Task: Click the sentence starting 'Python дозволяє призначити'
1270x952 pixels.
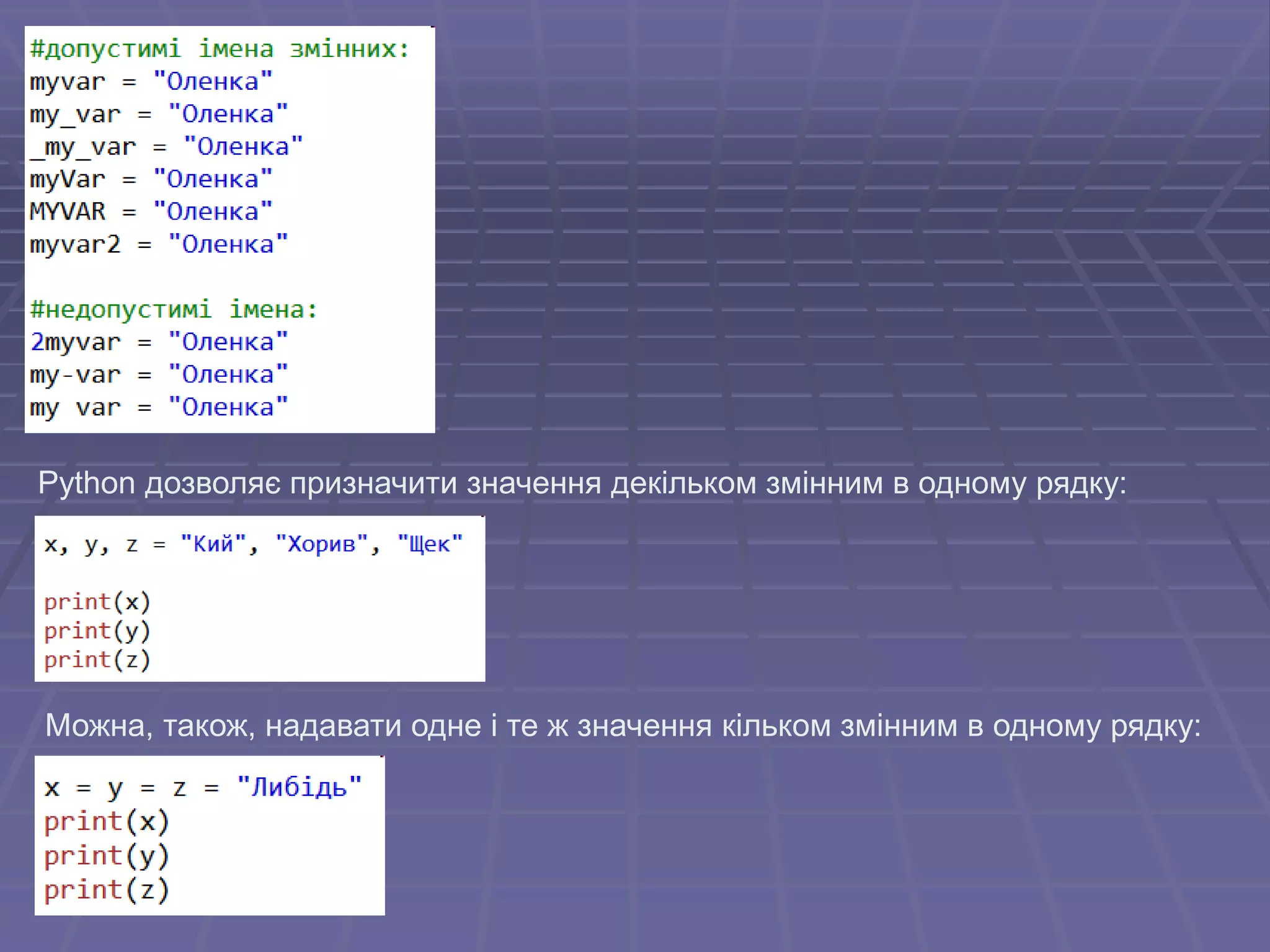Action: (x=582, y=484)
